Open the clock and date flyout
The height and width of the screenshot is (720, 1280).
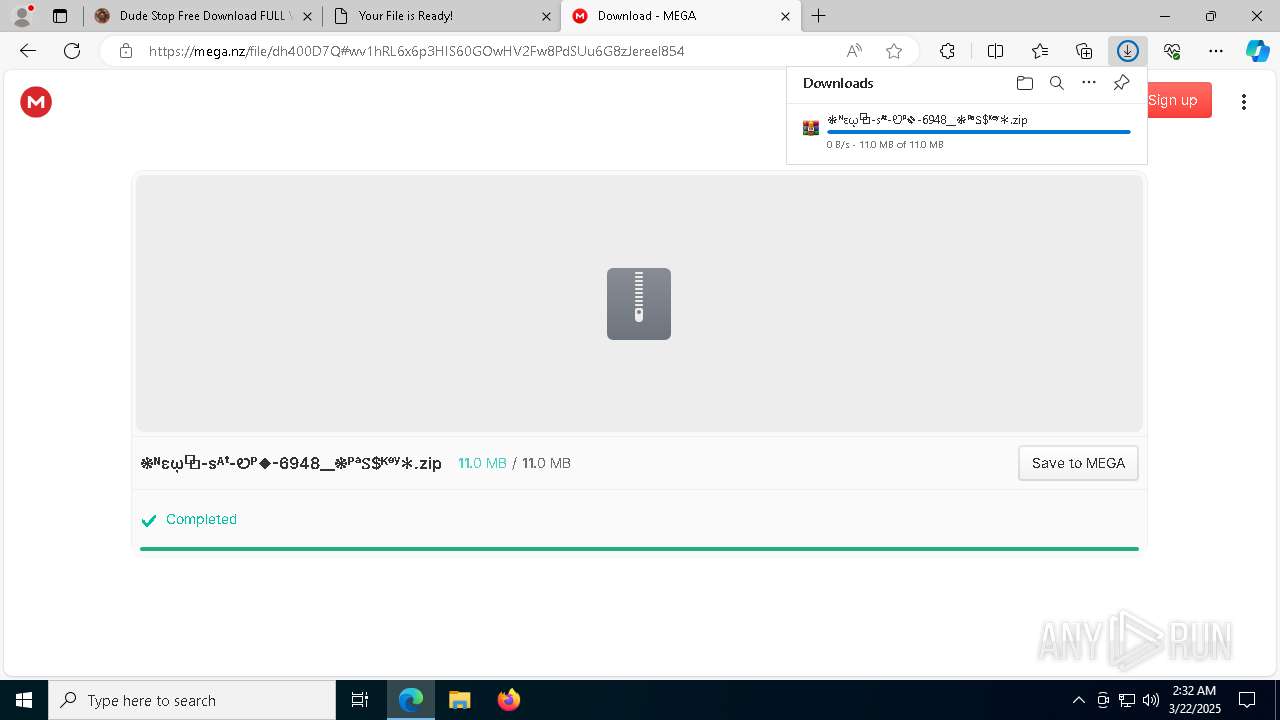tap(1194, 700)
